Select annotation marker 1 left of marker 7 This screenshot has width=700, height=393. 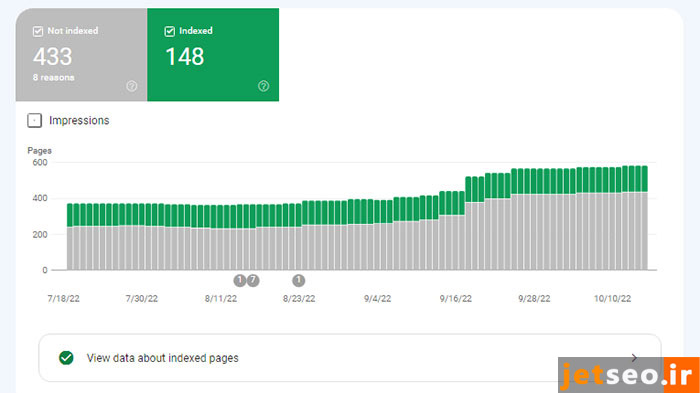pos(240,280)
